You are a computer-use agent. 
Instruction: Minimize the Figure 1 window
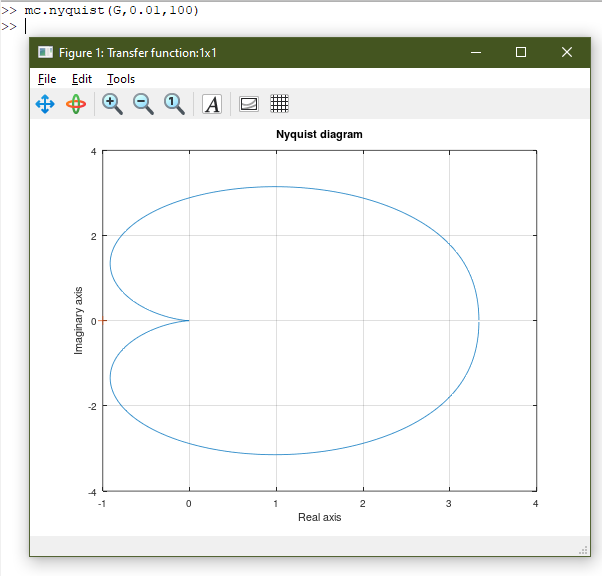coord(477,52)
